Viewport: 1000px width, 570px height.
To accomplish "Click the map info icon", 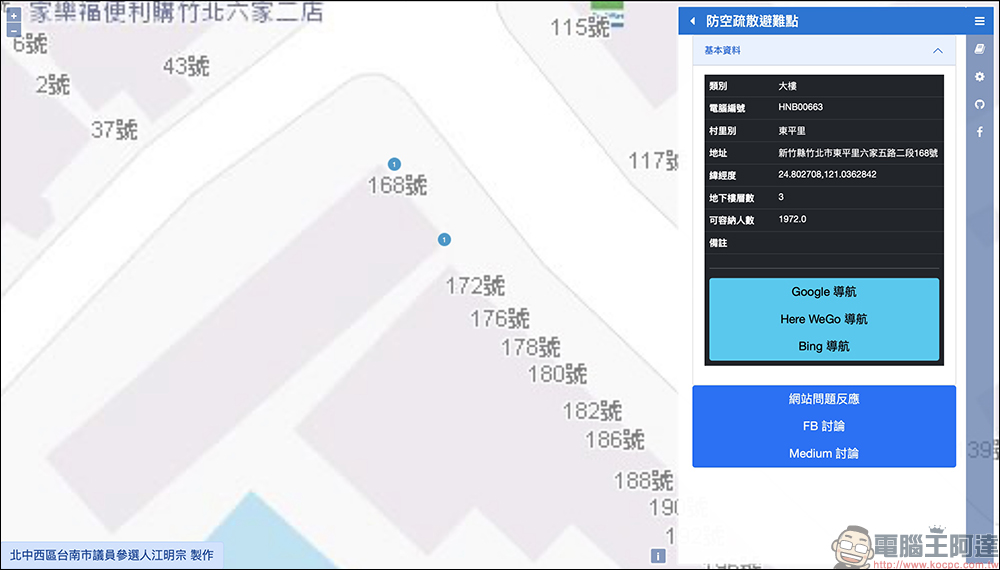I will [x=658, y=555].
